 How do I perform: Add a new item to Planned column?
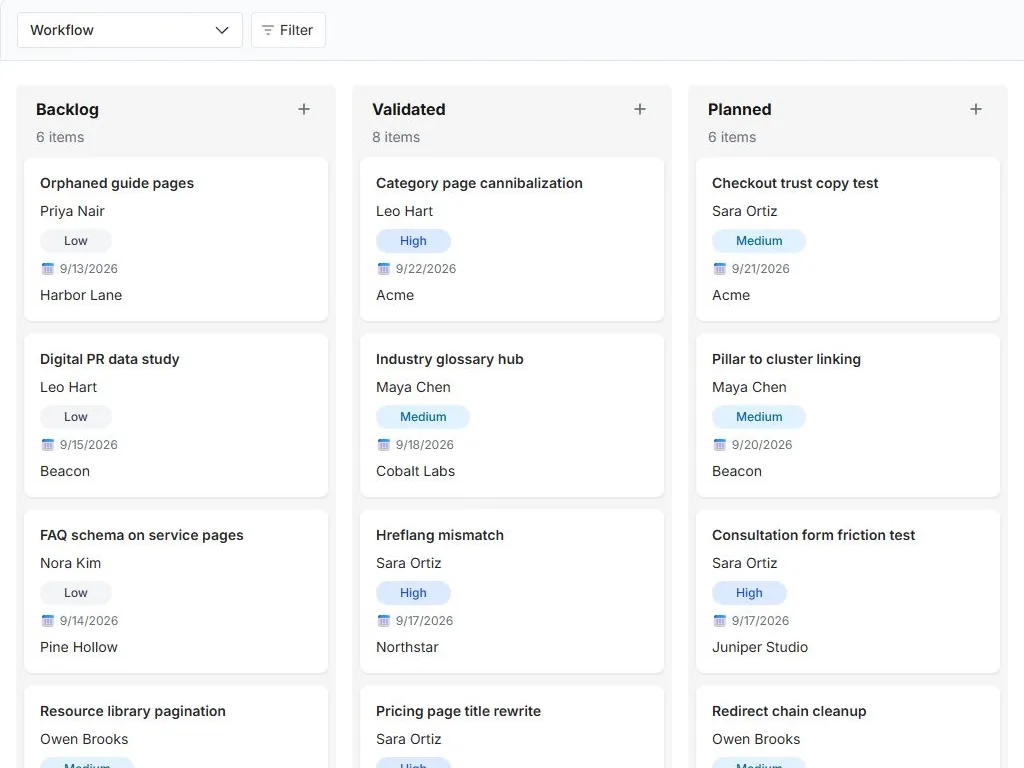click(x=976, y=109)
